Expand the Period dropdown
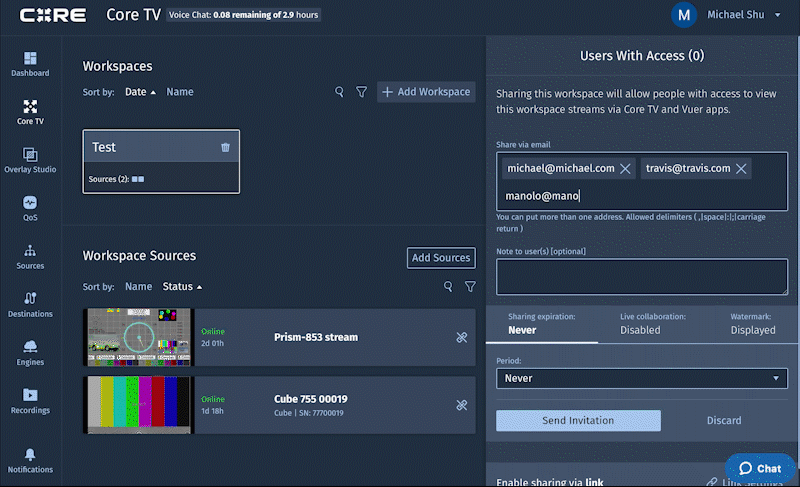Screen dimensions: 800x487 pyautogui.click(x=641, y=378)
